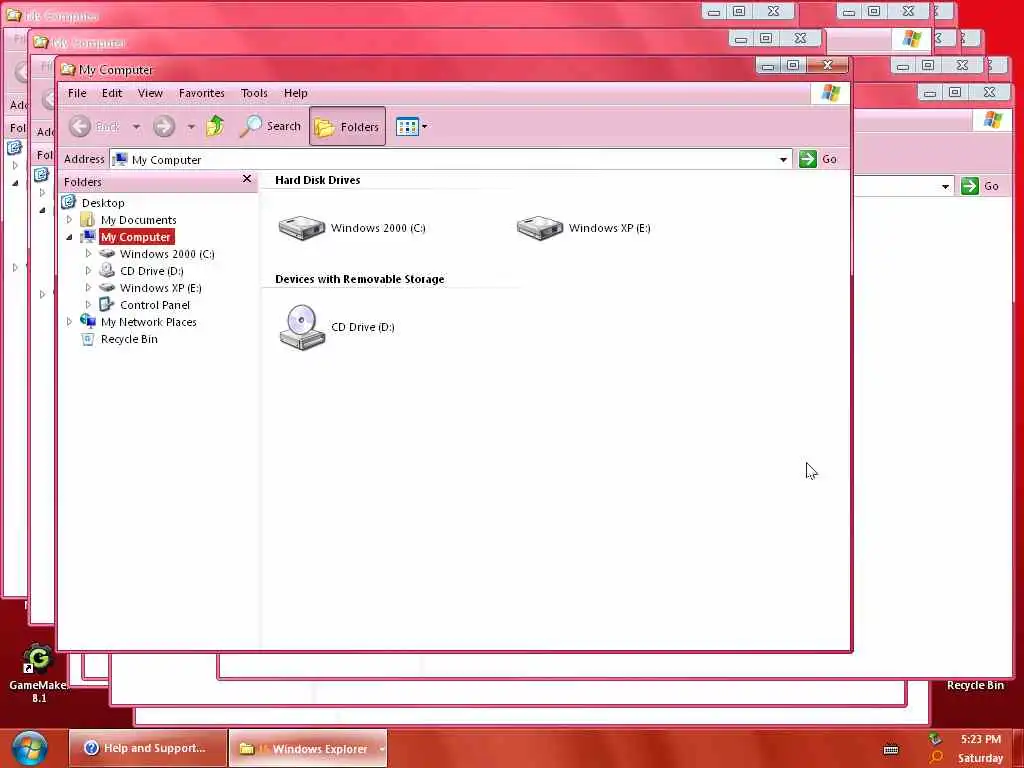
Task: Open Back history dropdown arrow
Action: (x=136, y=127)
